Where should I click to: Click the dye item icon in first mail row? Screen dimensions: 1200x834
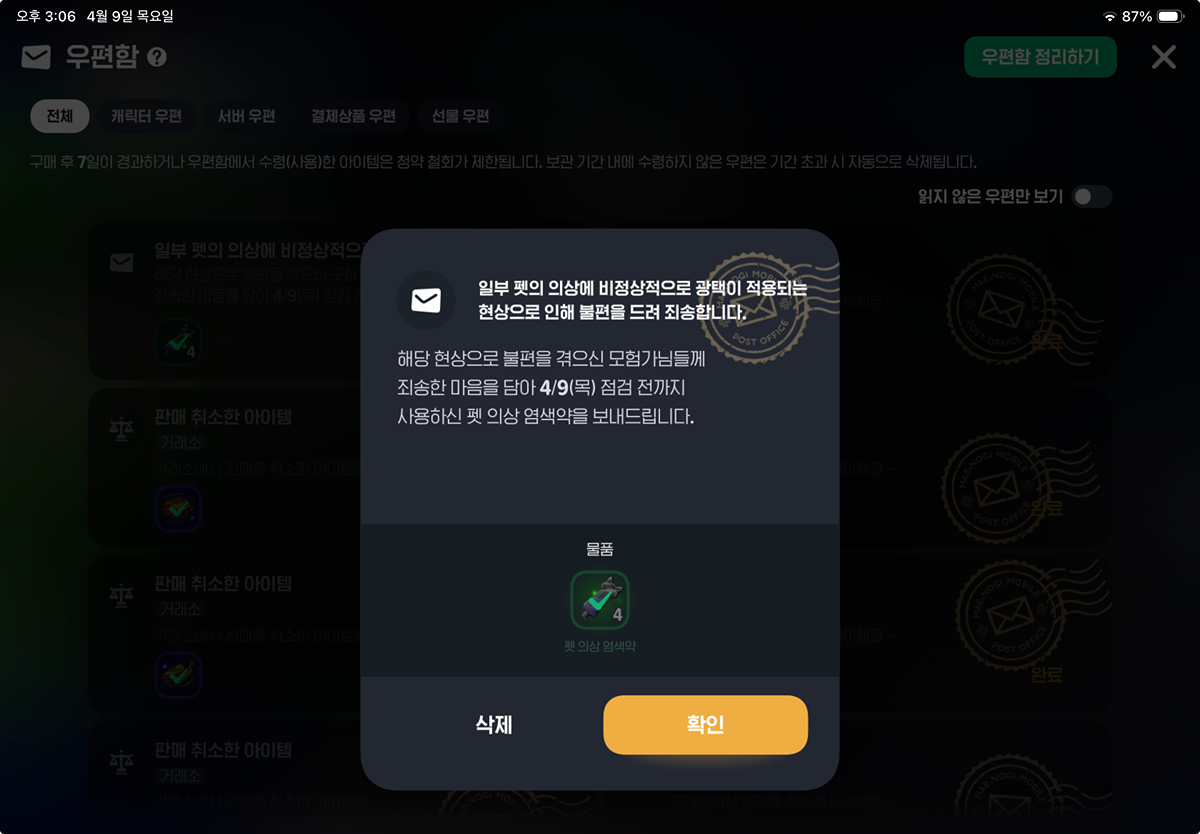(178, 342)
